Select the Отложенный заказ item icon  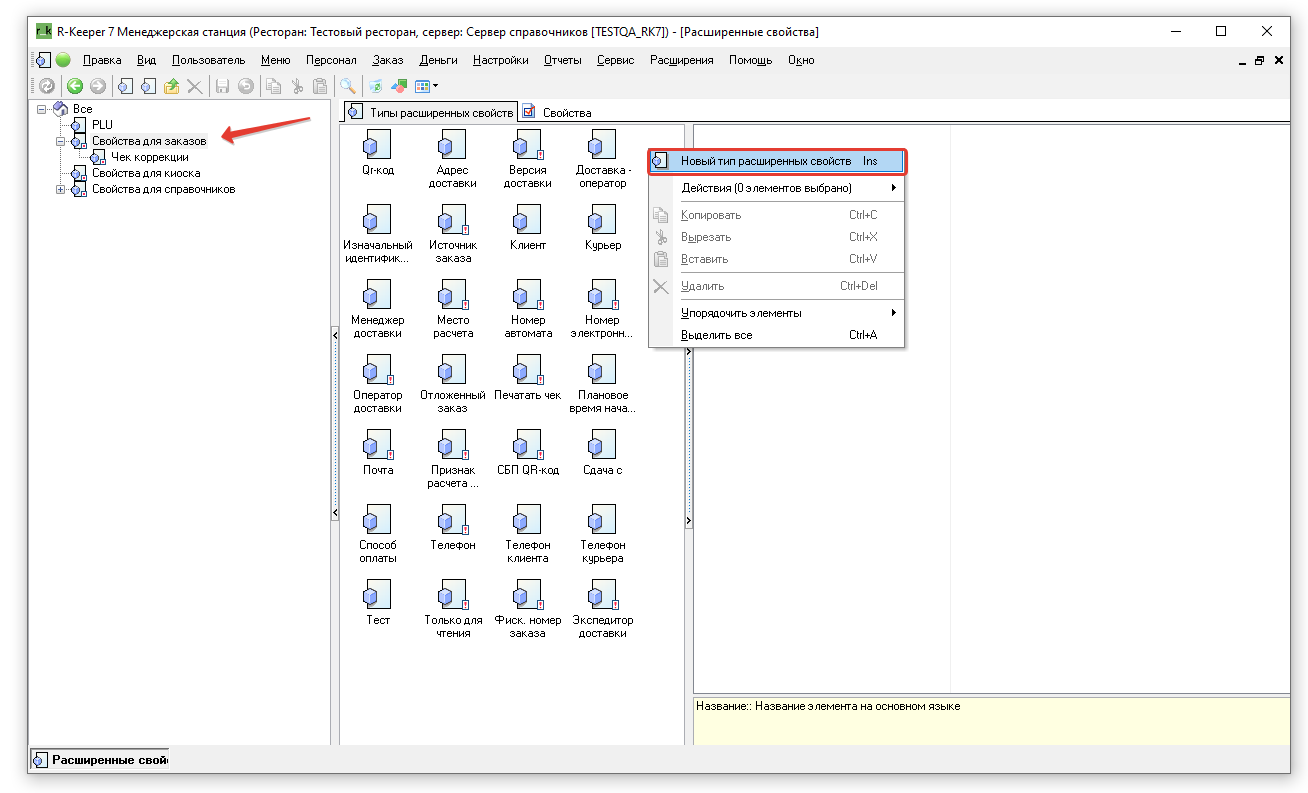[x=452, y=370]
